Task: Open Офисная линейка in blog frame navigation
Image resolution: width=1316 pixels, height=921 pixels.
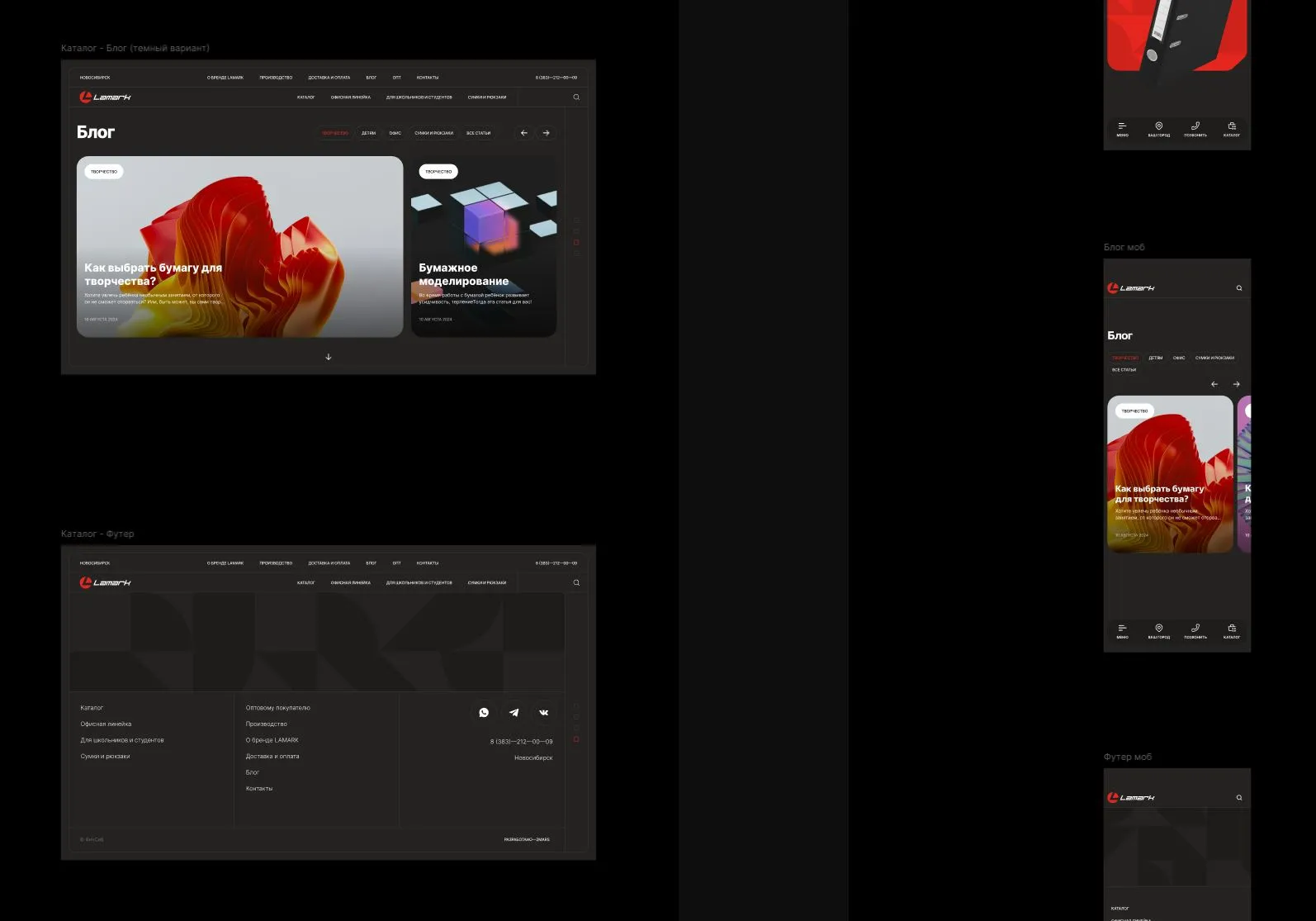Action: tap(350, 97)
